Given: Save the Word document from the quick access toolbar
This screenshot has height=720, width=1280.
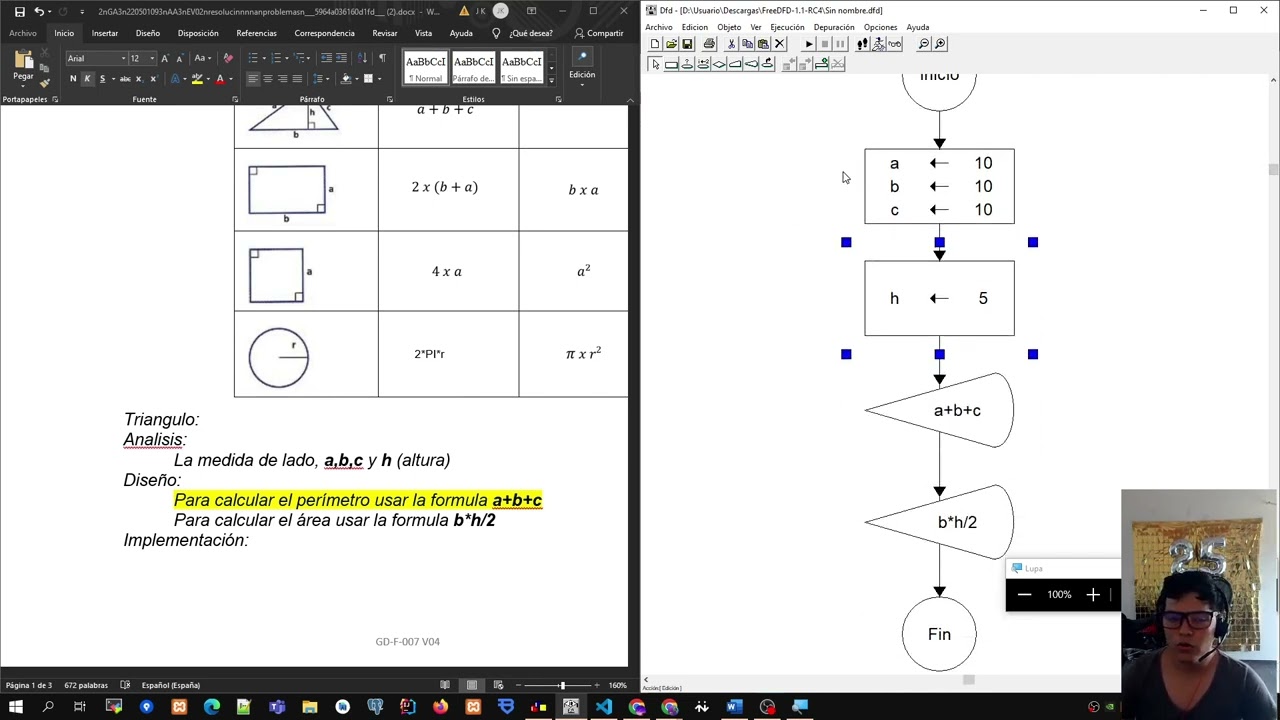Looking at the screenshot, I should click(19, 11).
